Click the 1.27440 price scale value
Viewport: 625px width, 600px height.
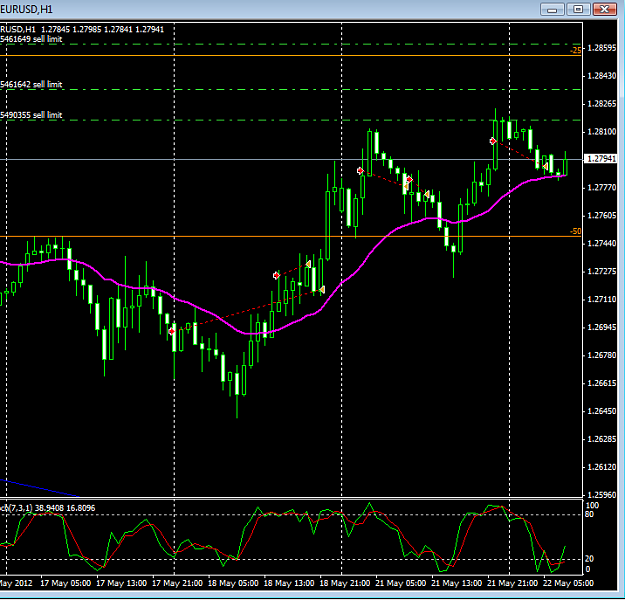coord(602,243)
